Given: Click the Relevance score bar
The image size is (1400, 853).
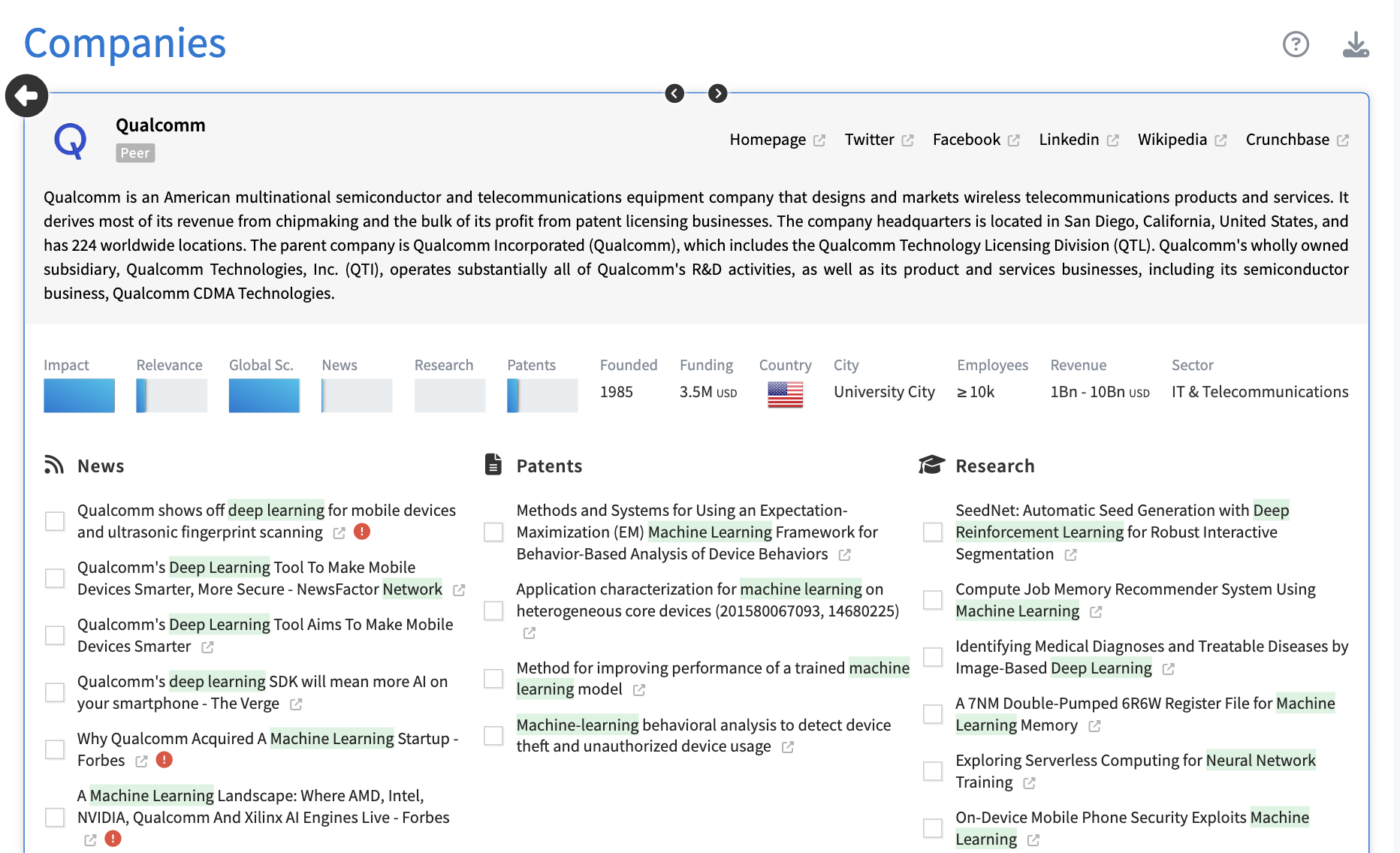Looking at the screenshot, I should tap(171, 395).
